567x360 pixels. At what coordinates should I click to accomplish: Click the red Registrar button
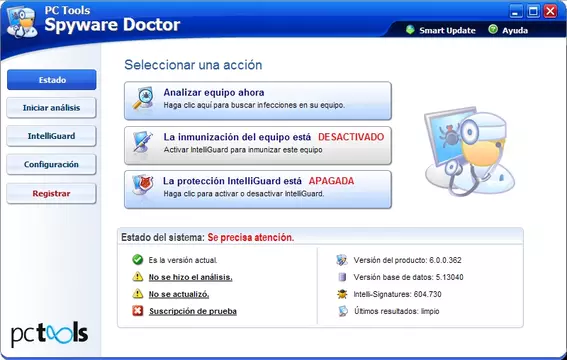52,194
